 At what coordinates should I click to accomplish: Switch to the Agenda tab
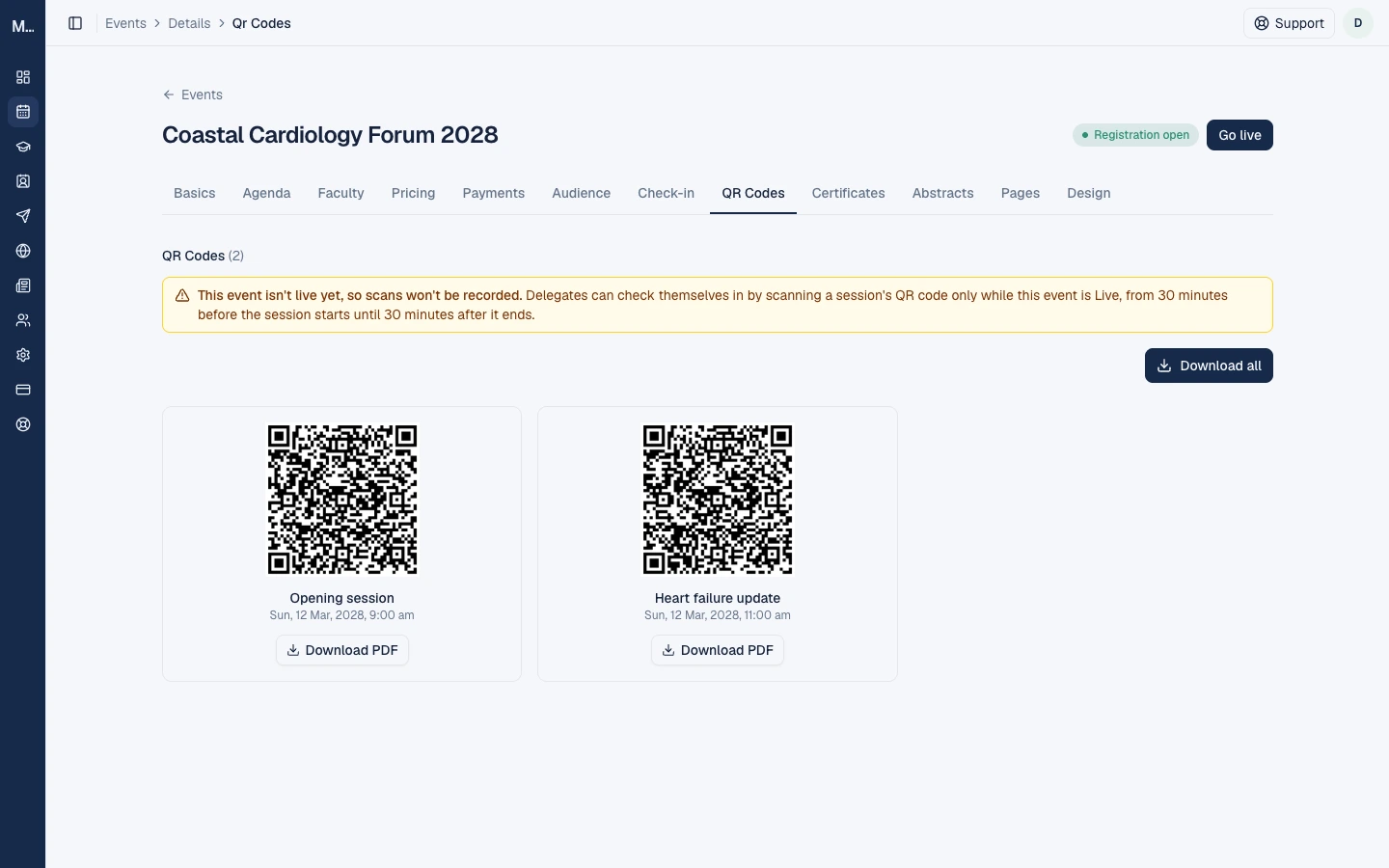[x=266, y=193]
